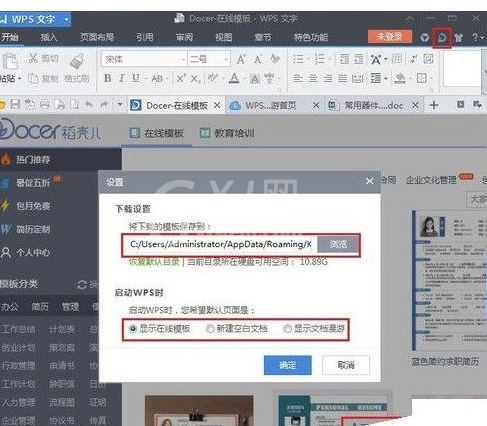Click the 浏览 browse button
Viewport: 487px width, 426px height.
pos(338,244)
